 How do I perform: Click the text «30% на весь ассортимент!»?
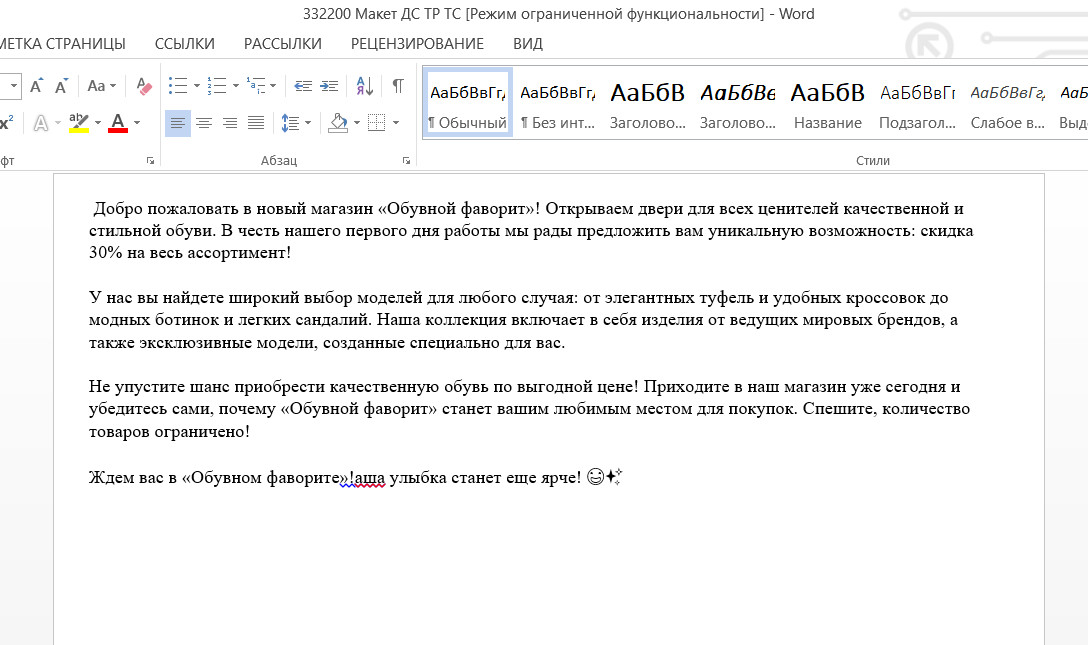point(189,252)
